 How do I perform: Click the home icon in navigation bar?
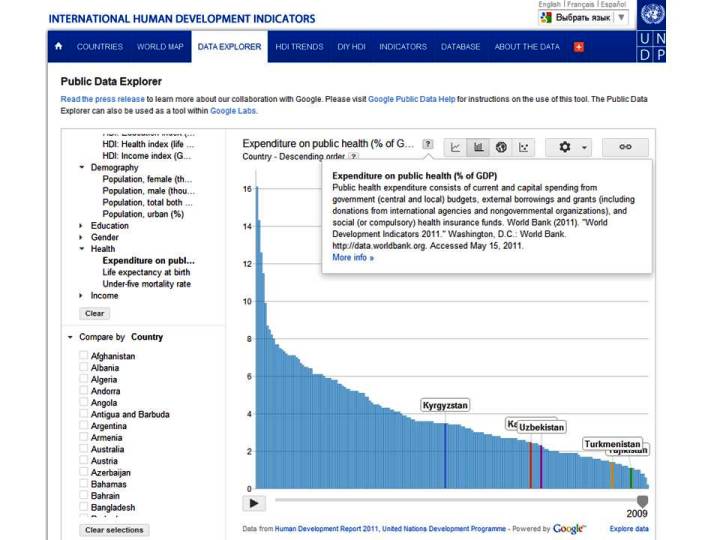click(59, 47)
